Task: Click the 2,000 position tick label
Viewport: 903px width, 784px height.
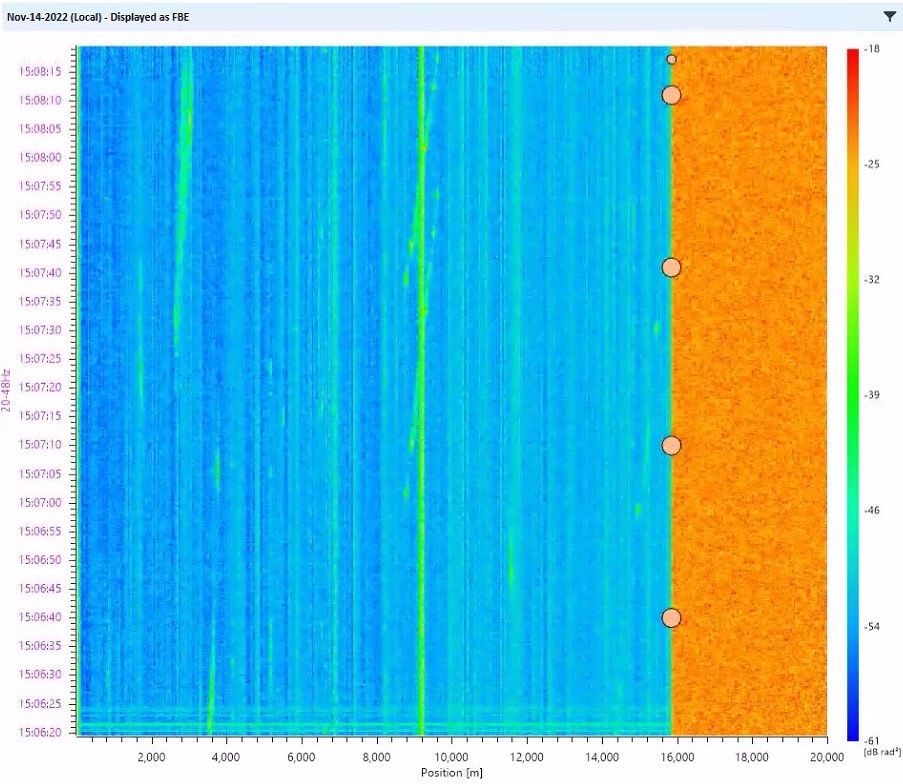Action: coord(151,756)
